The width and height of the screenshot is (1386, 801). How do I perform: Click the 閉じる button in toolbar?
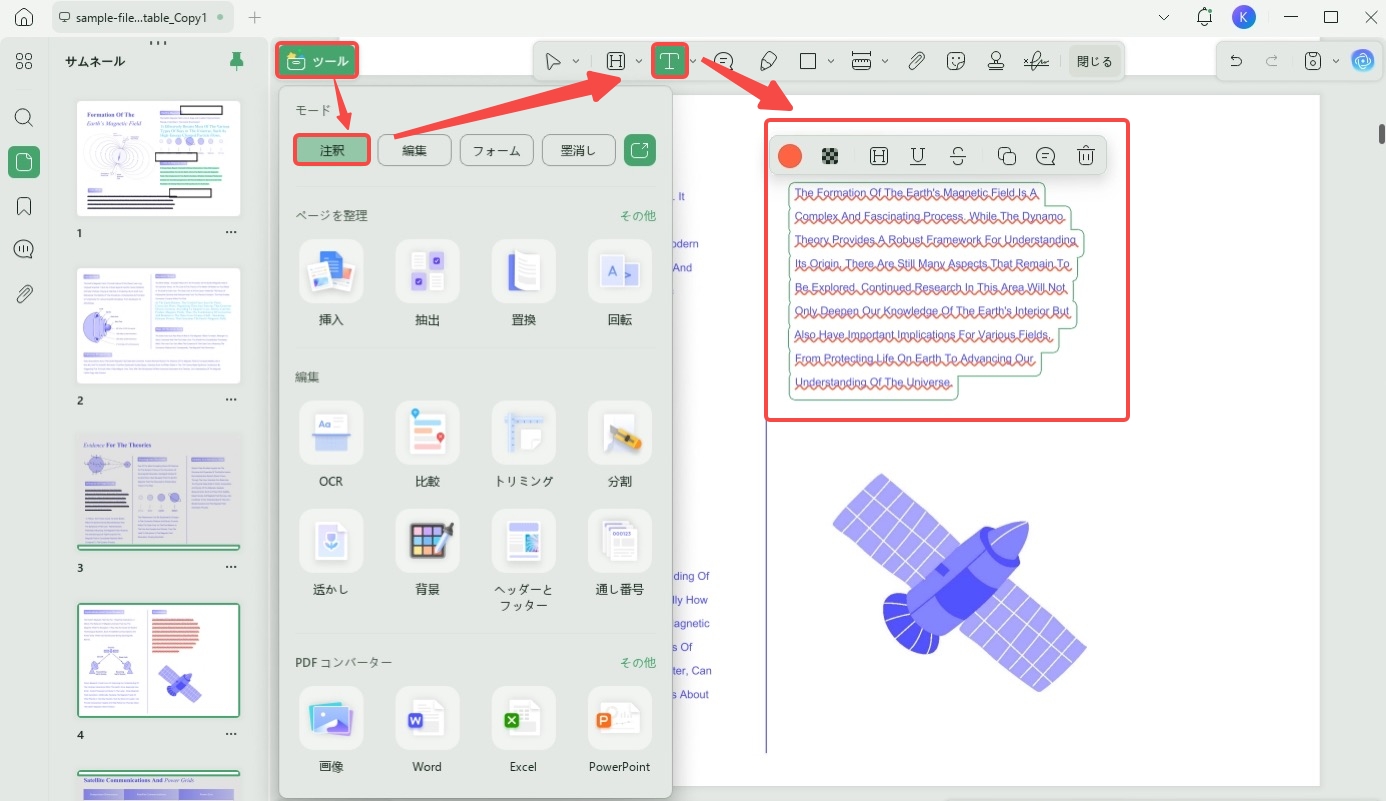(x=1094, y=61)
